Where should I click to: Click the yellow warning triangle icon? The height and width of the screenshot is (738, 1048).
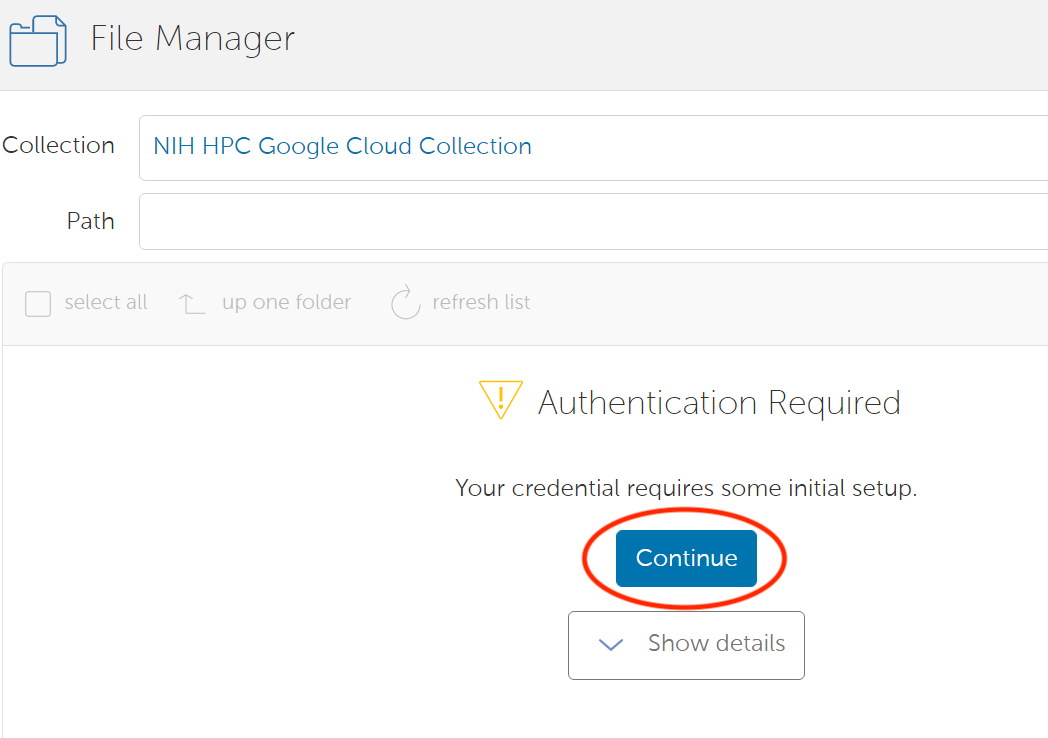(x=500, y=400)
